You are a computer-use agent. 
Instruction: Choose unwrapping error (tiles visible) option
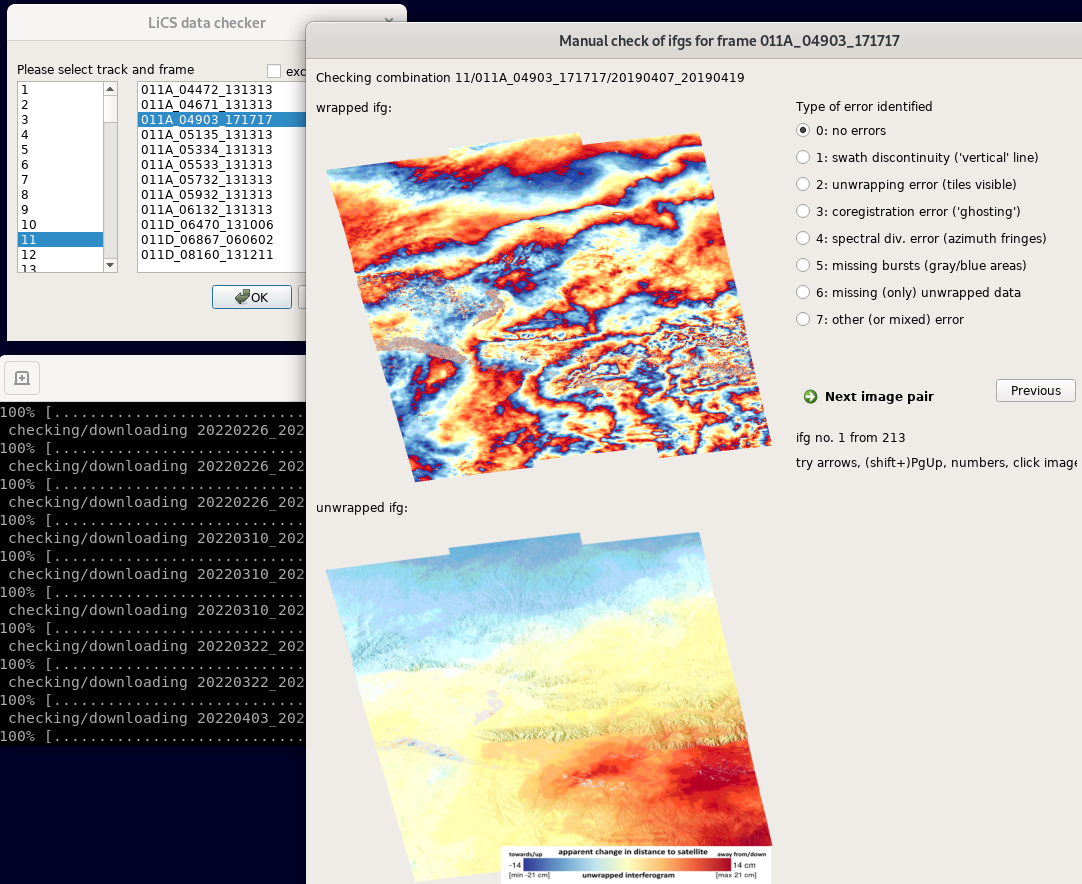tap(906, 184)
